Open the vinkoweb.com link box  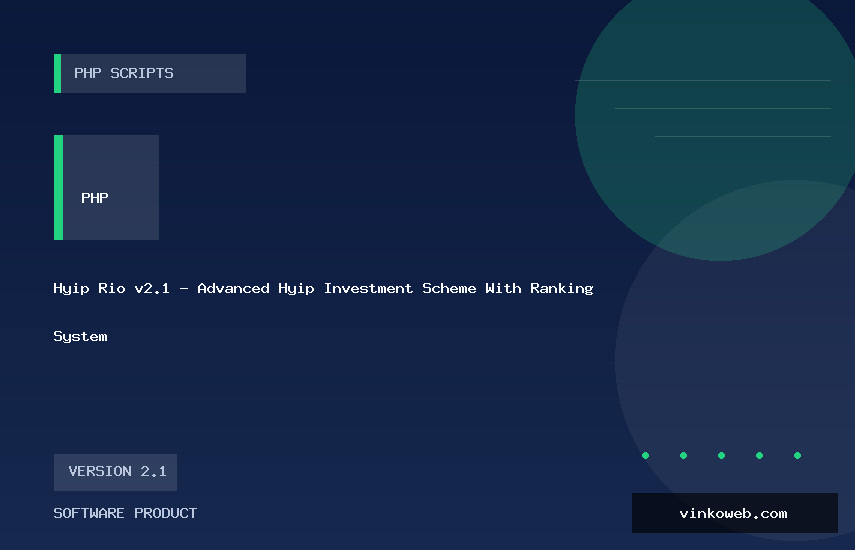pos(734,513)
